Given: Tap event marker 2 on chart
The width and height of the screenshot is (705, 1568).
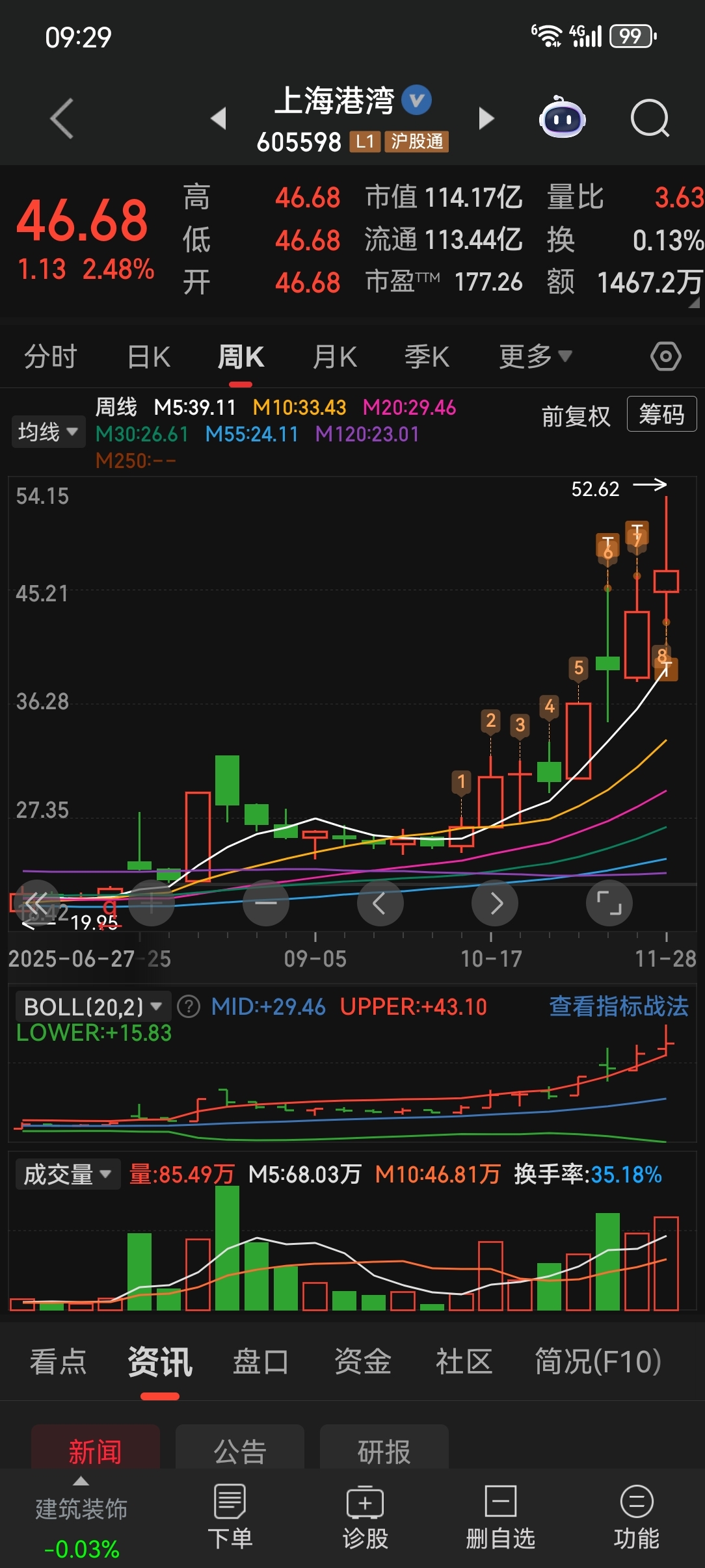Looking at the screenshot, I should click(491, 721).
